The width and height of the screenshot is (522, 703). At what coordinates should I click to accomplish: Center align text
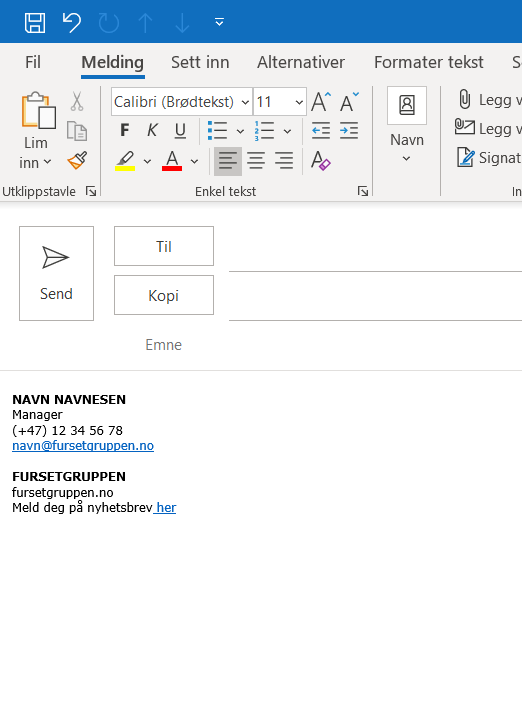(256, 161)
